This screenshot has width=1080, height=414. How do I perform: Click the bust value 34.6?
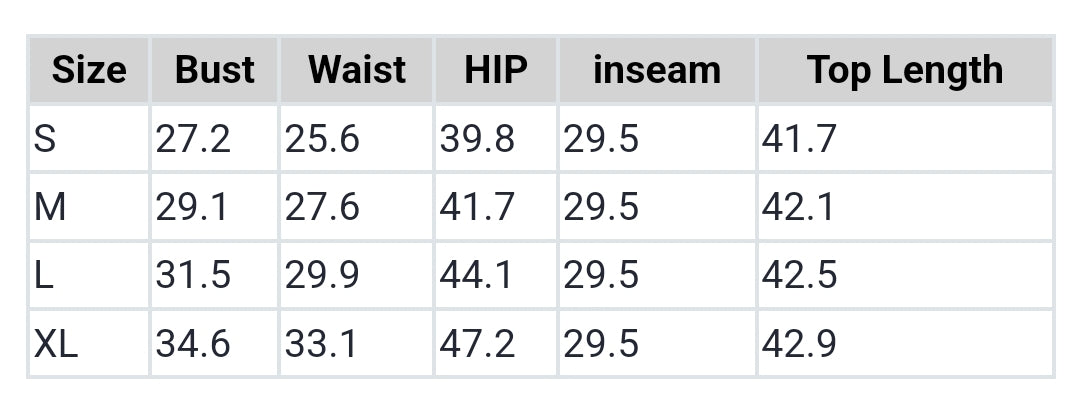[193, 343]
